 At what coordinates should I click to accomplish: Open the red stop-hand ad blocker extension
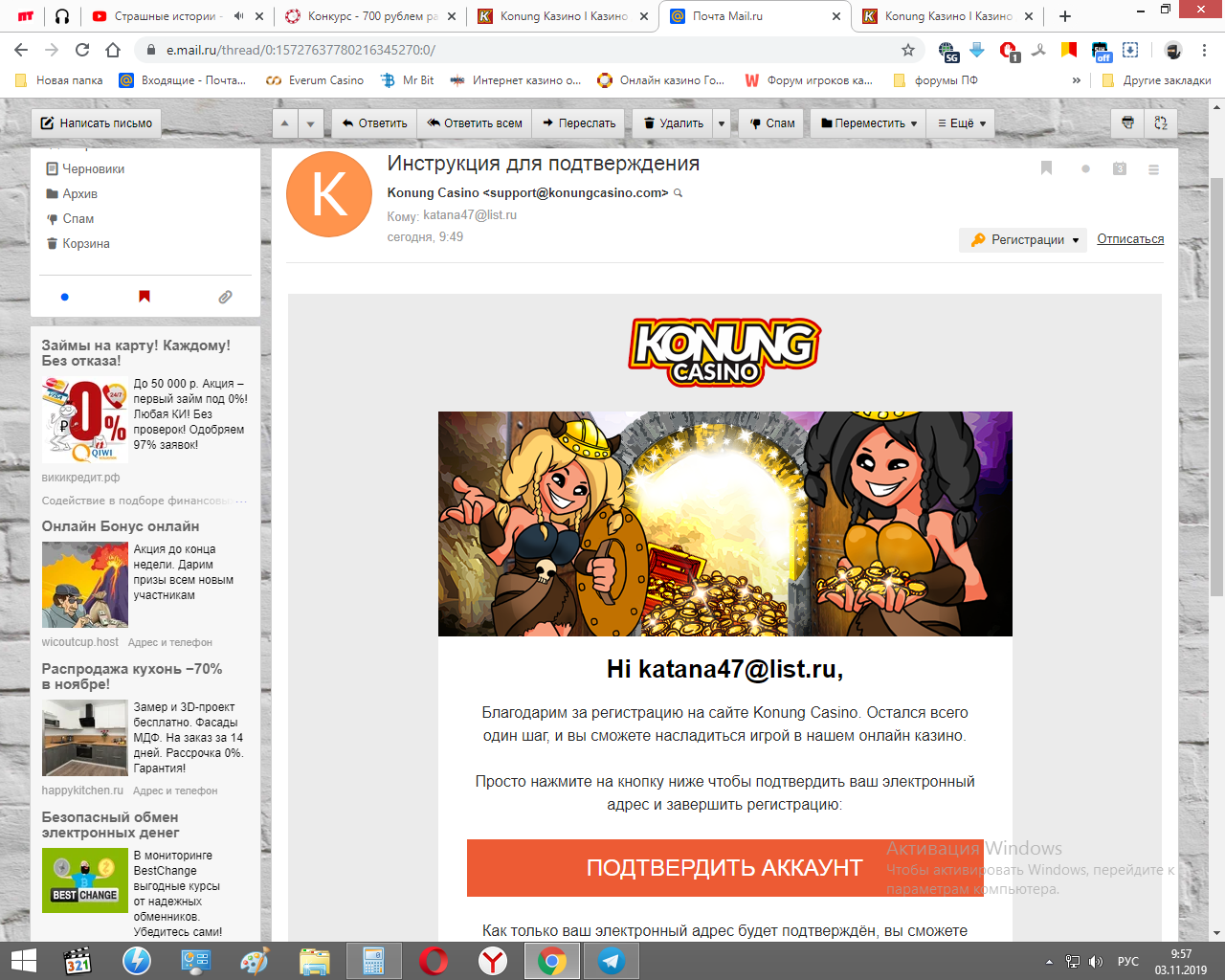(x=1008, y=51)
